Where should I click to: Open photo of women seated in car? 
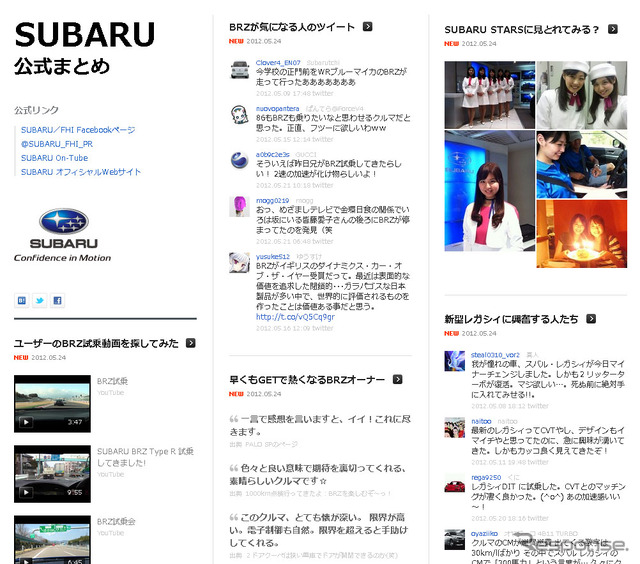point(582,164)
